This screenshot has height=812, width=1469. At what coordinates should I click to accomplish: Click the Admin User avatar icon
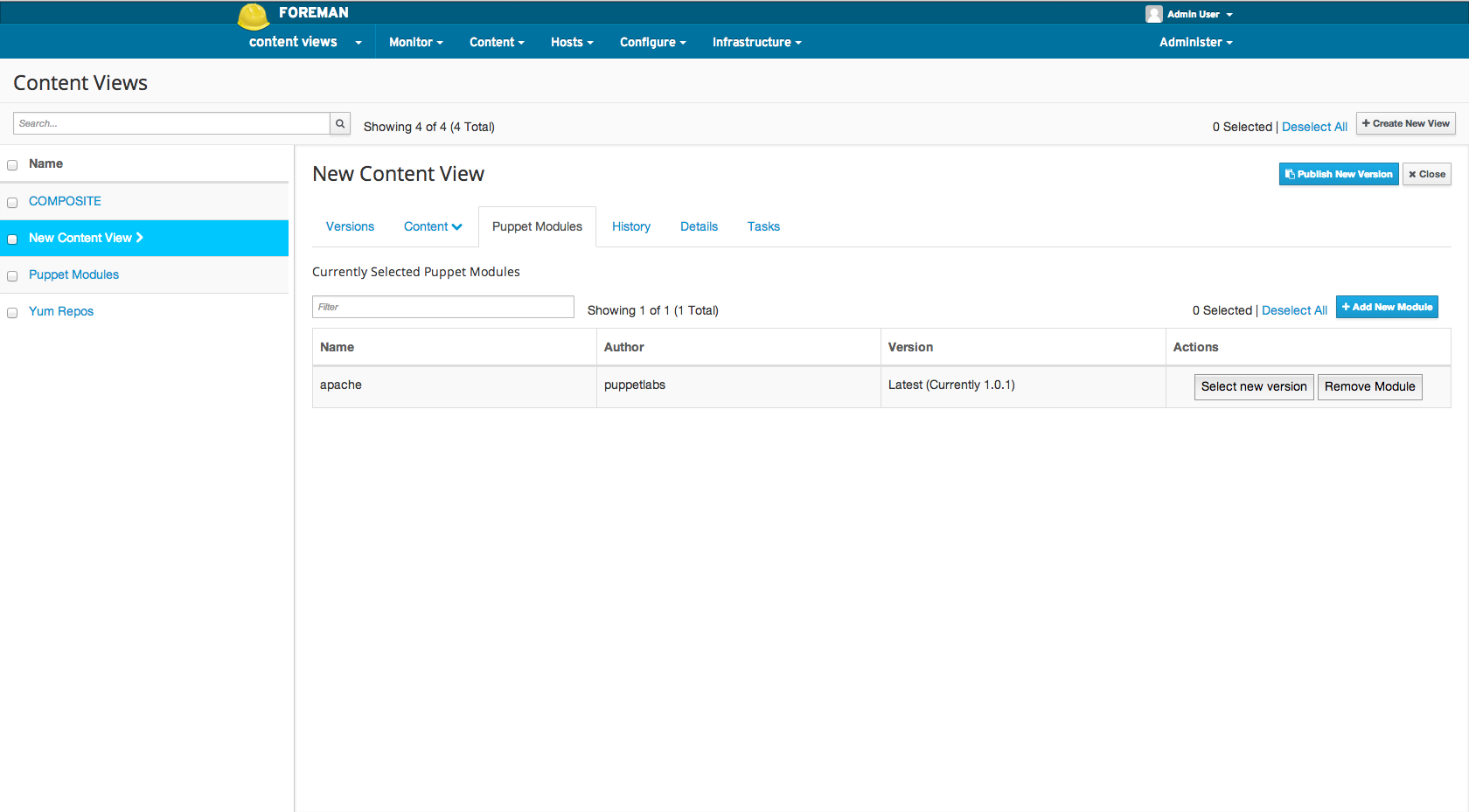click(1153, 14)
